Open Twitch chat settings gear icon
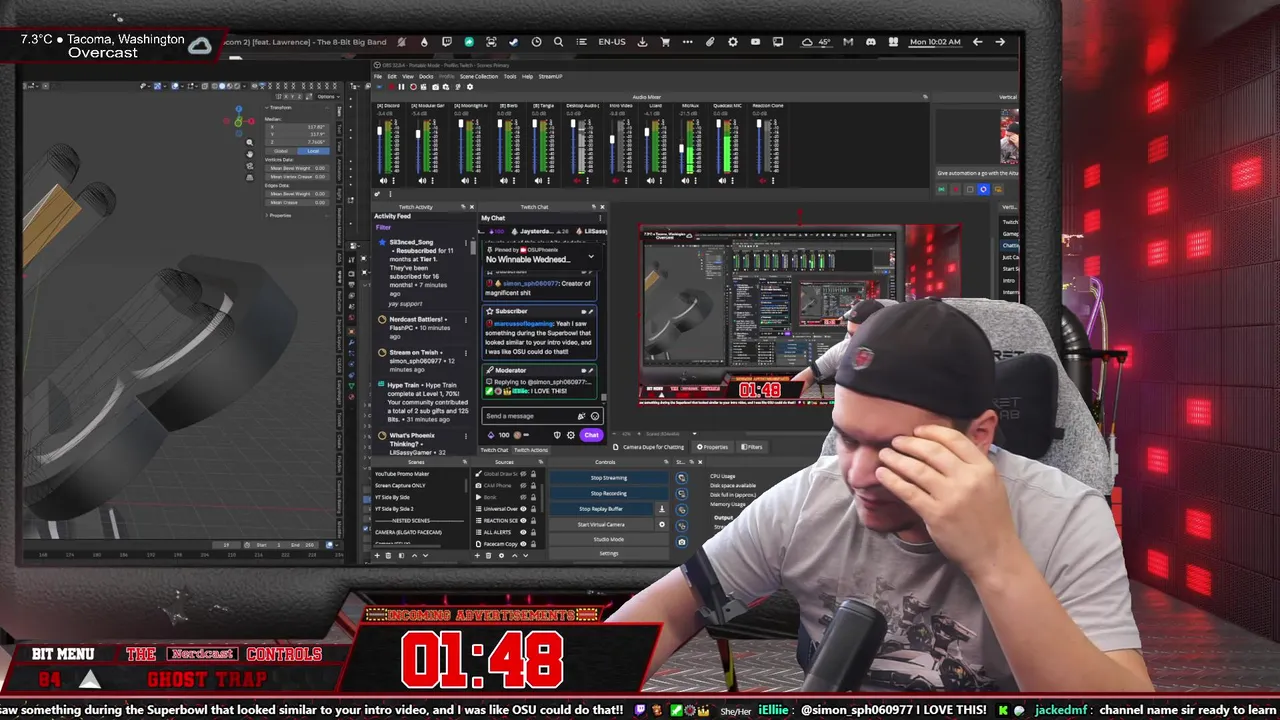The width and height of the screenshot is (1280, 720). [571, 435]
